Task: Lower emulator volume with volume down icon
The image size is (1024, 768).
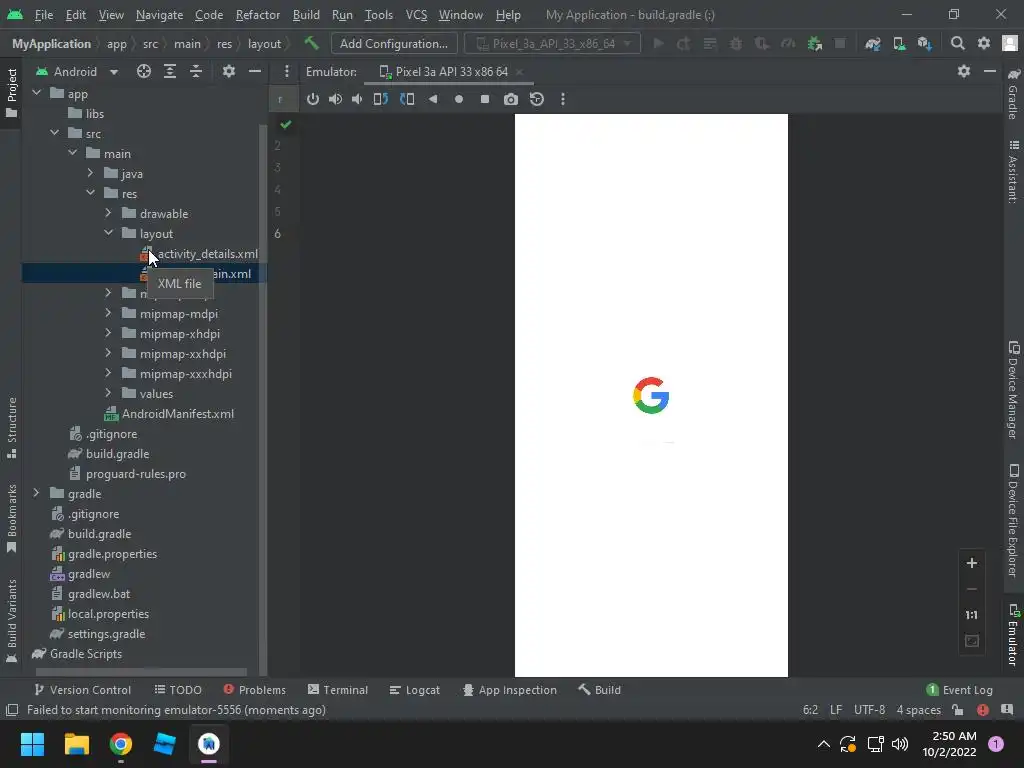Action: (357, 99)
